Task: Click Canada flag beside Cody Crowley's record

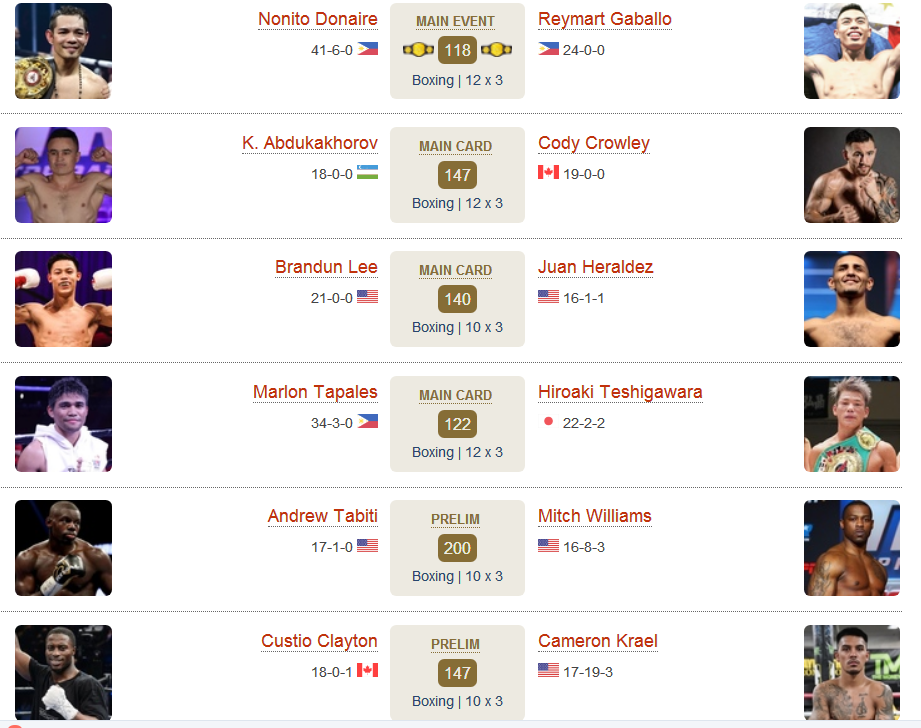Action: pyautogui.click(x=549, y=172)
